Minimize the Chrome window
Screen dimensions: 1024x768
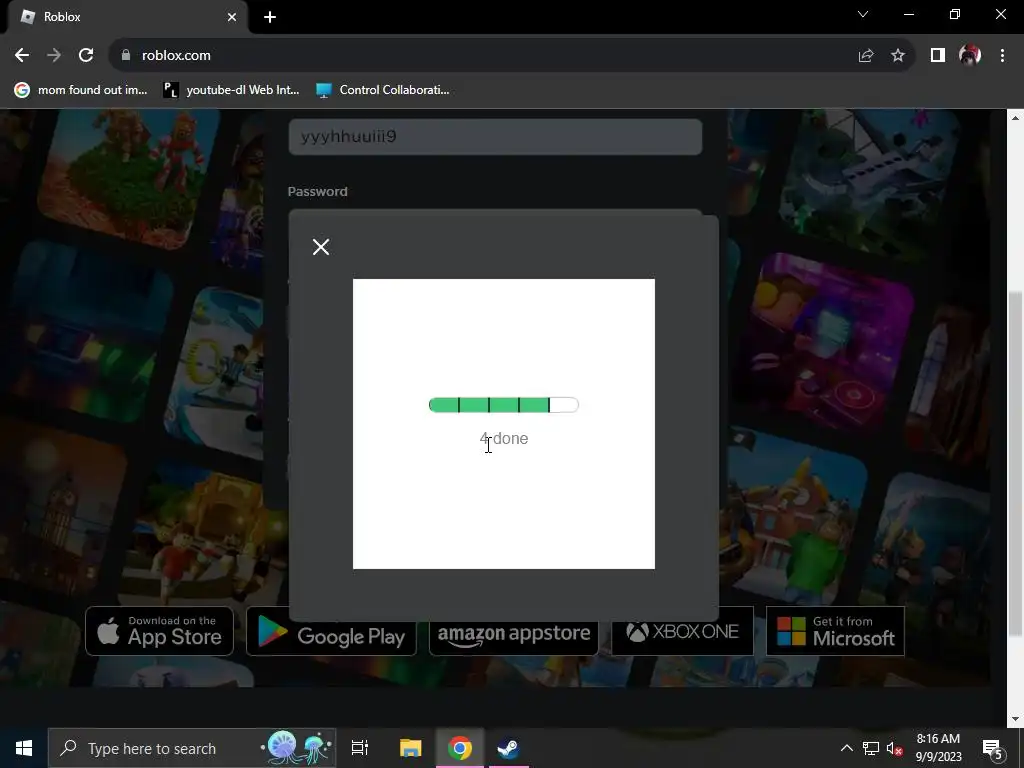point(908,14)
